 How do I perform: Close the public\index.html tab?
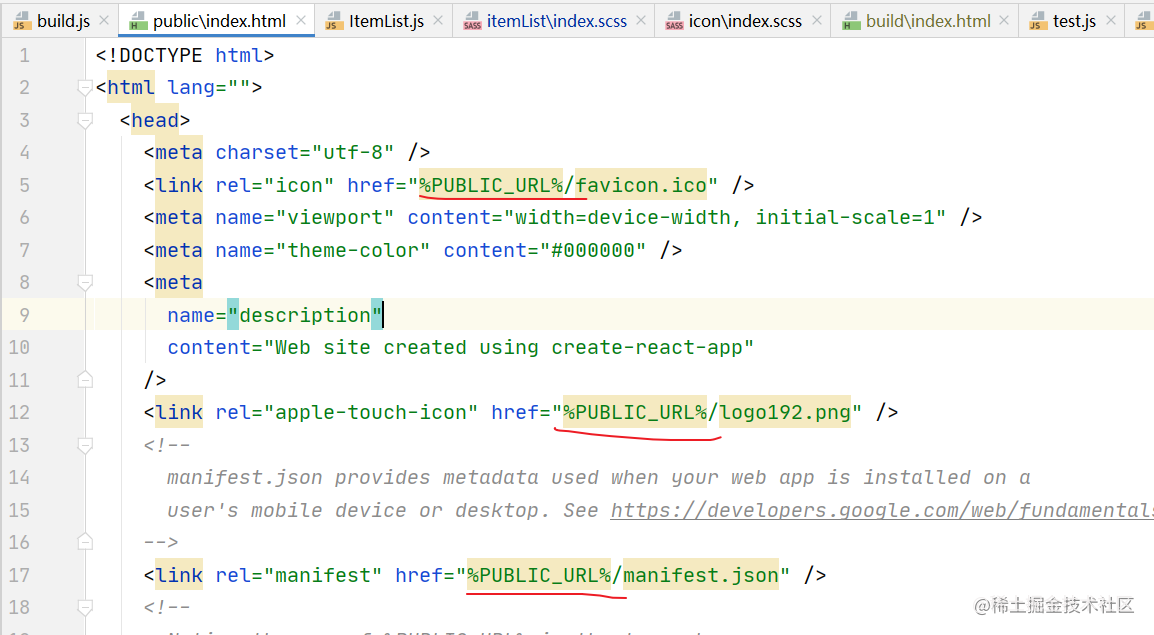coord(300,21)
